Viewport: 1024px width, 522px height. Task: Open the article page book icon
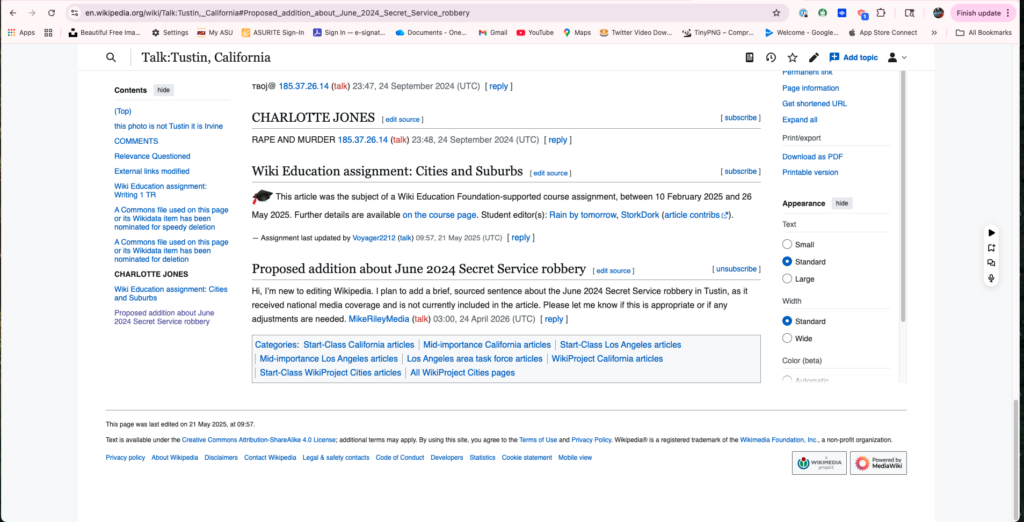[750, 57]
